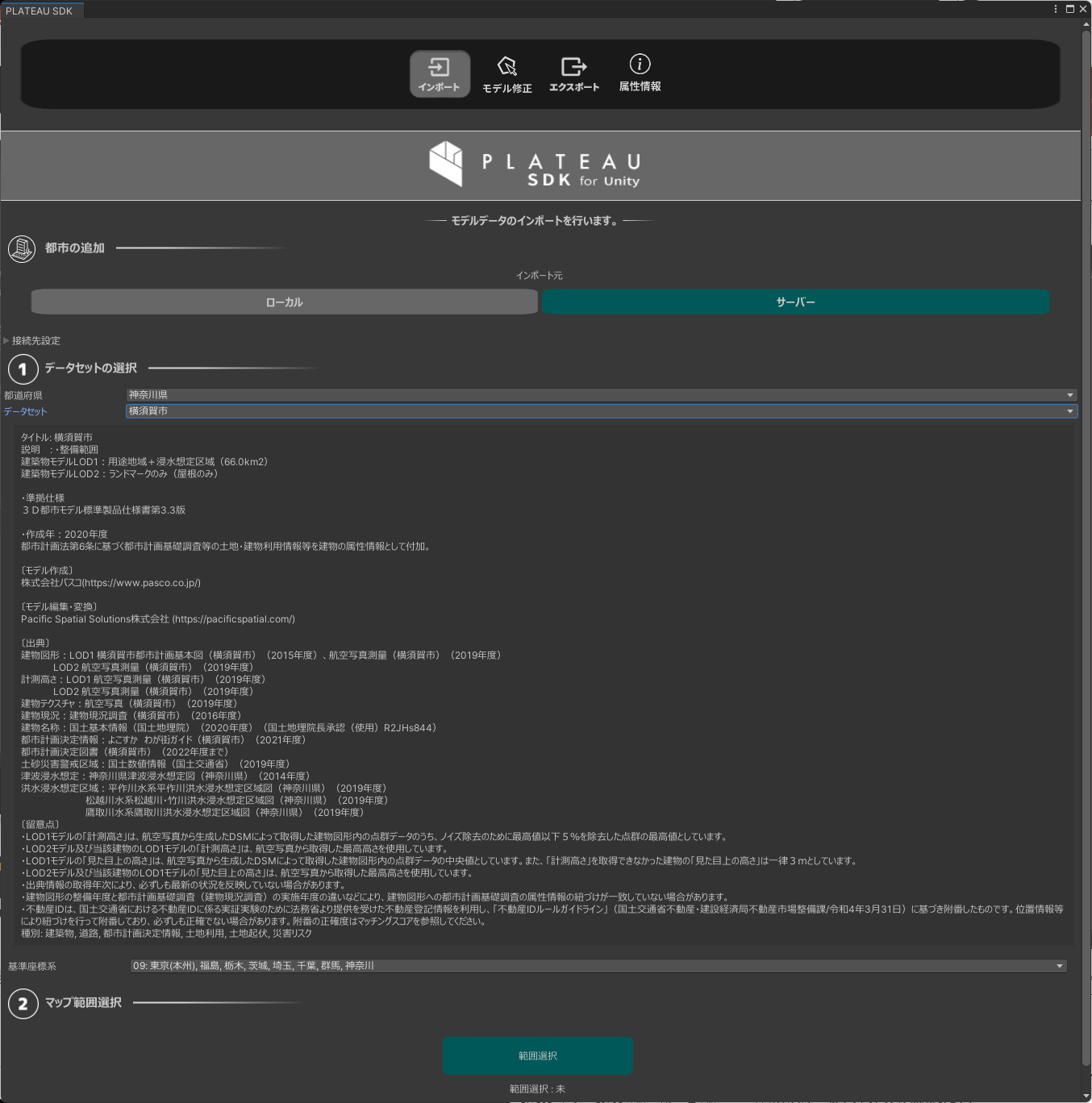
Task: Click the vertical scrollbar thumb
Action: pyautogui.click(x=1086, y=548)
